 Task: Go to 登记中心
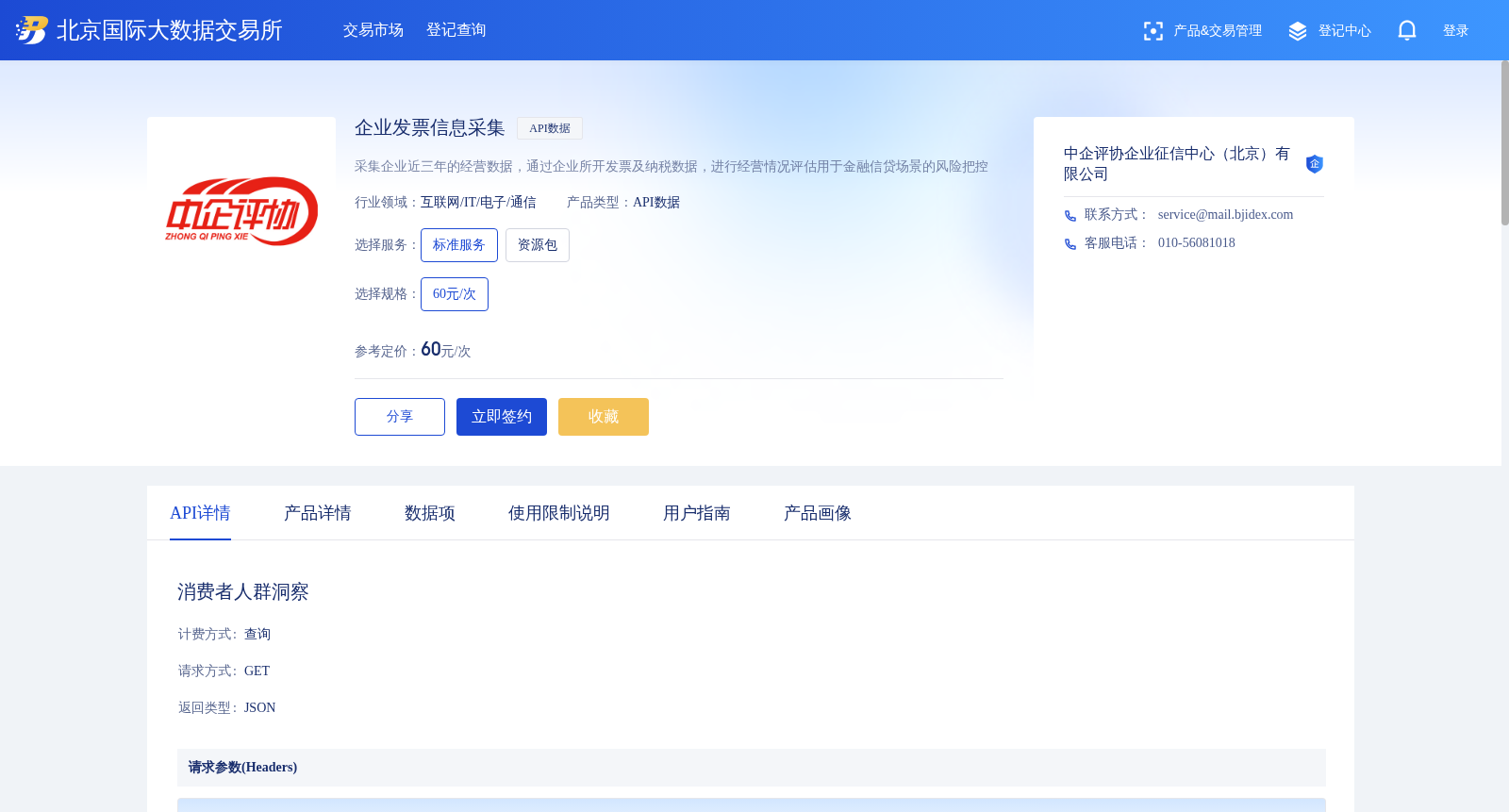(1345, 31)
